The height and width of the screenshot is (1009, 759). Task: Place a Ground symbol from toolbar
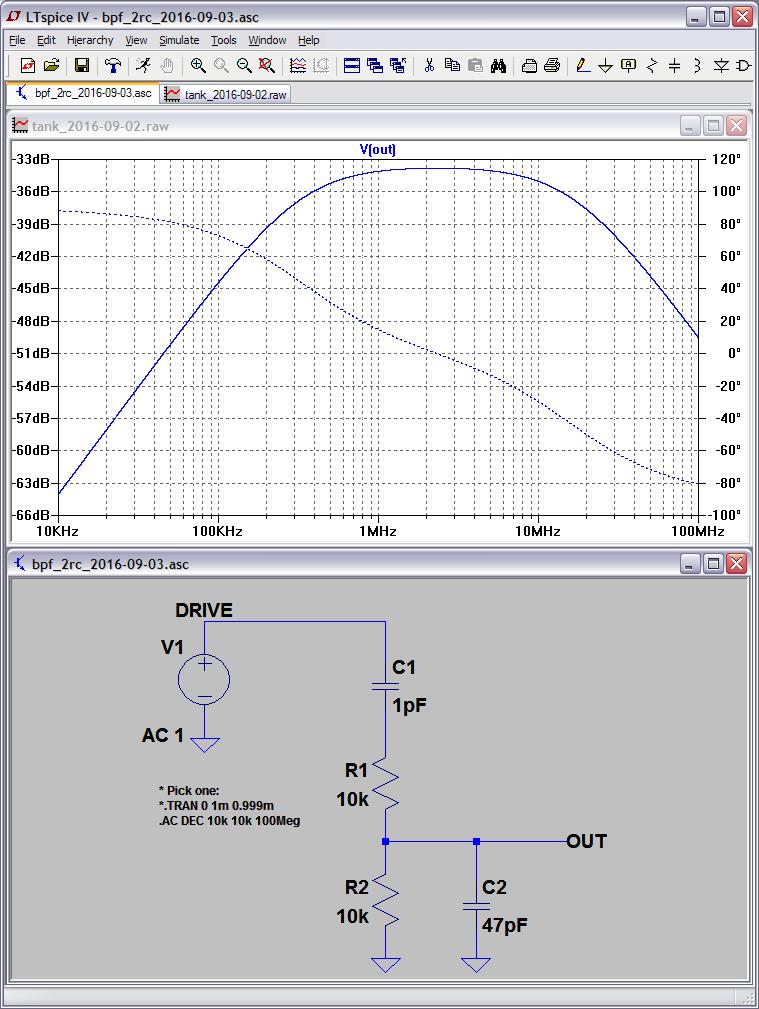click(x=605, y=65)
